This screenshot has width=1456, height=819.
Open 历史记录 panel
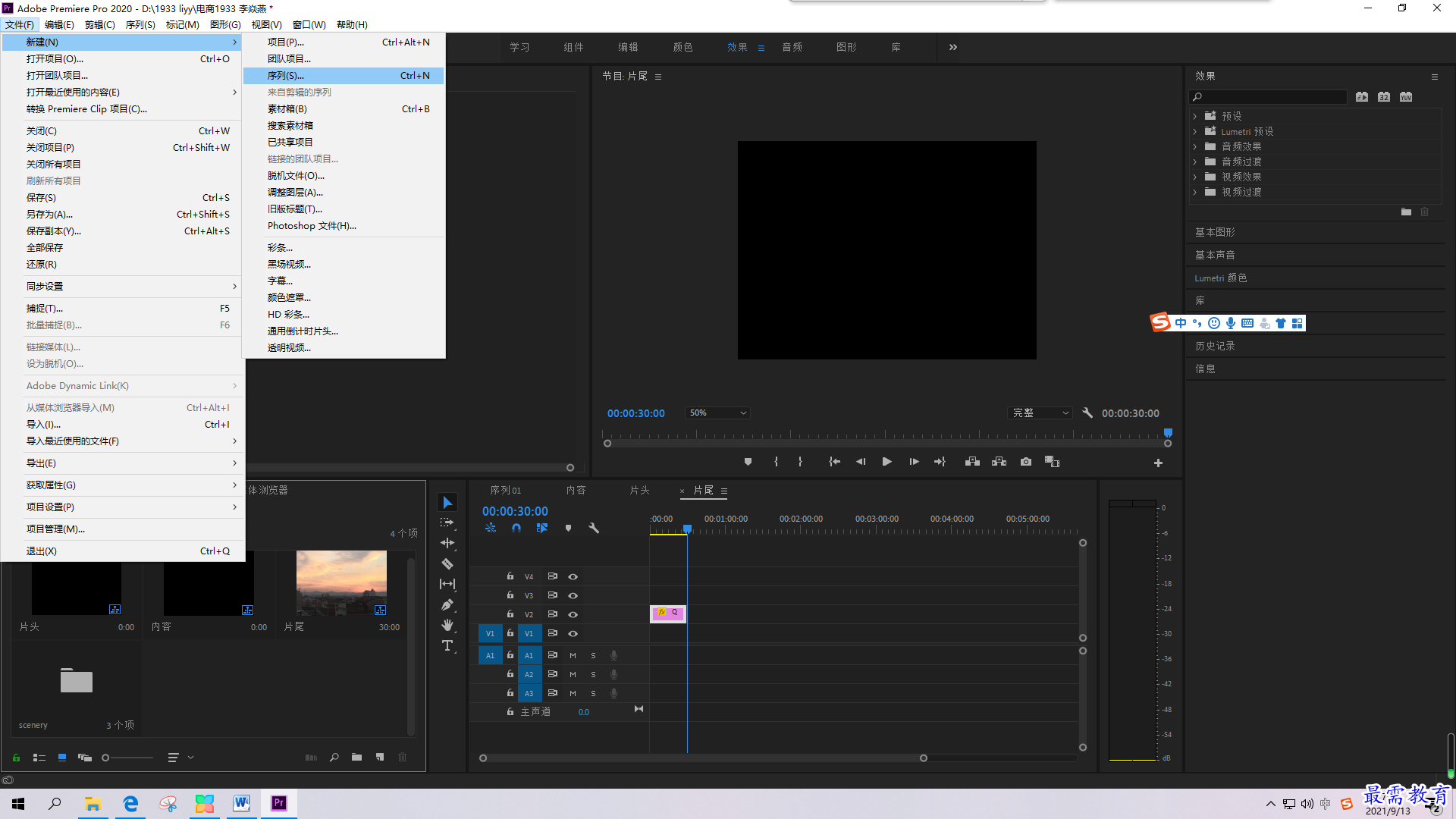pos(1215,346)
